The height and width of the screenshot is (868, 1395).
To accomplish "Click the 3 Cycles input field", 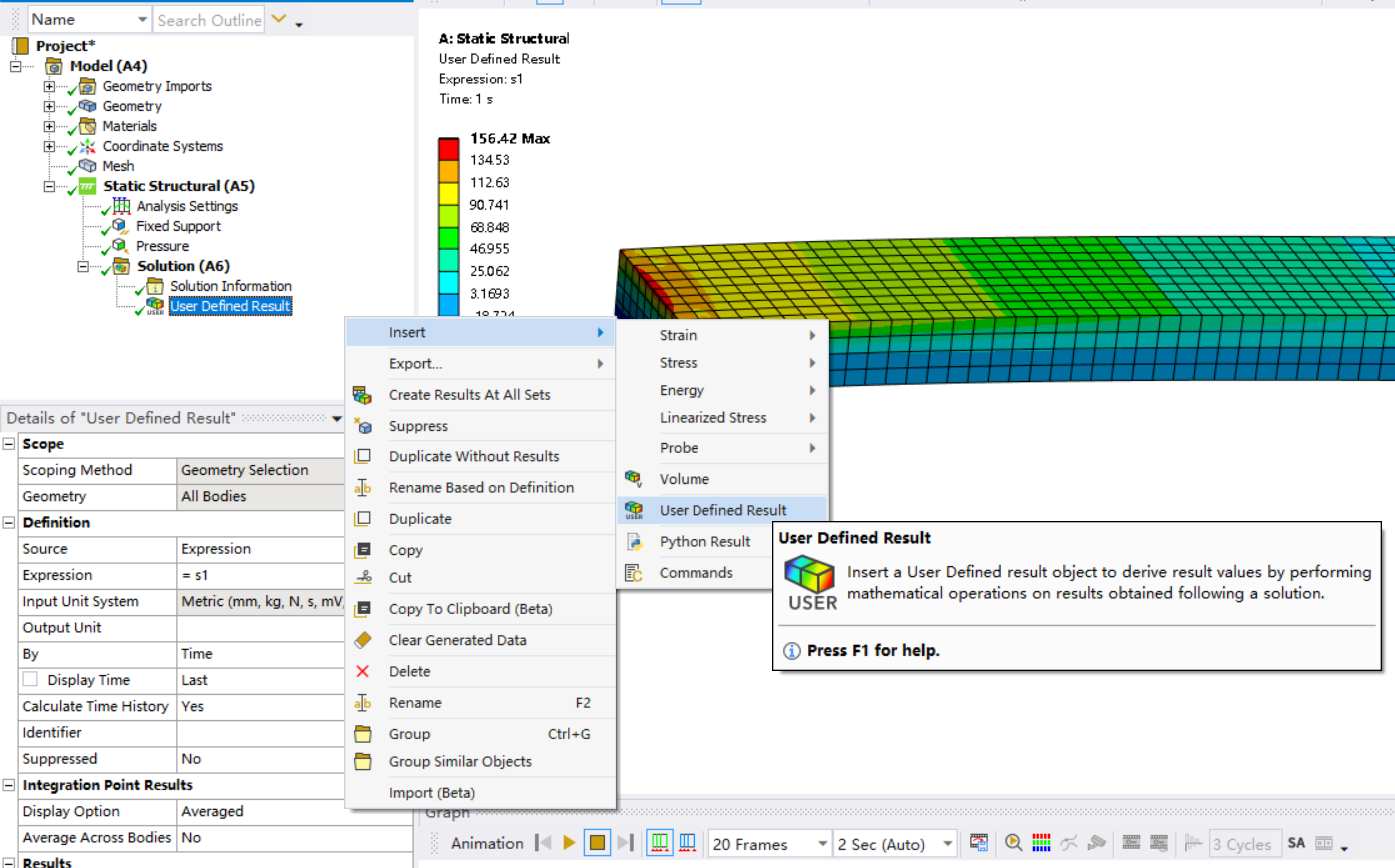I will 1244,844.
